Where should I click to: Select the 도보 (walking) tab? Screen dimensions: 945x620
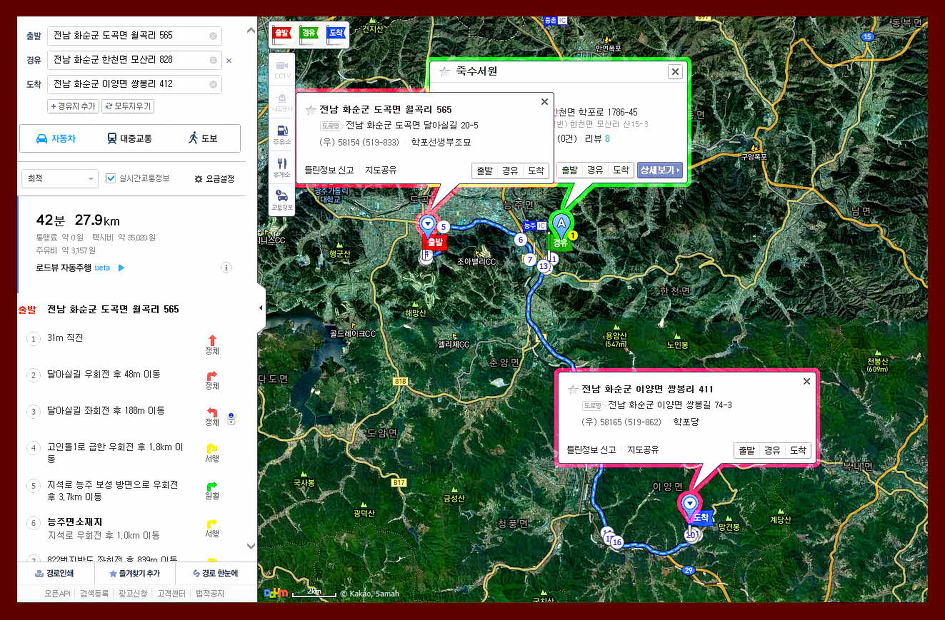tap(202, 139)
